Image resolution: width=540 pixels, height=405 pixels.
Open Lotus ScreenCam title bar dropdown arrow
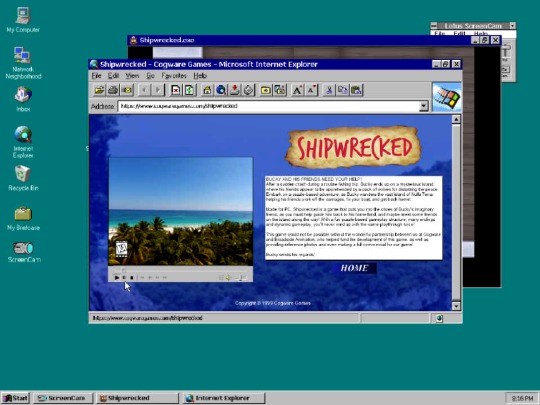pyautogui.click(x=512, y=25)
